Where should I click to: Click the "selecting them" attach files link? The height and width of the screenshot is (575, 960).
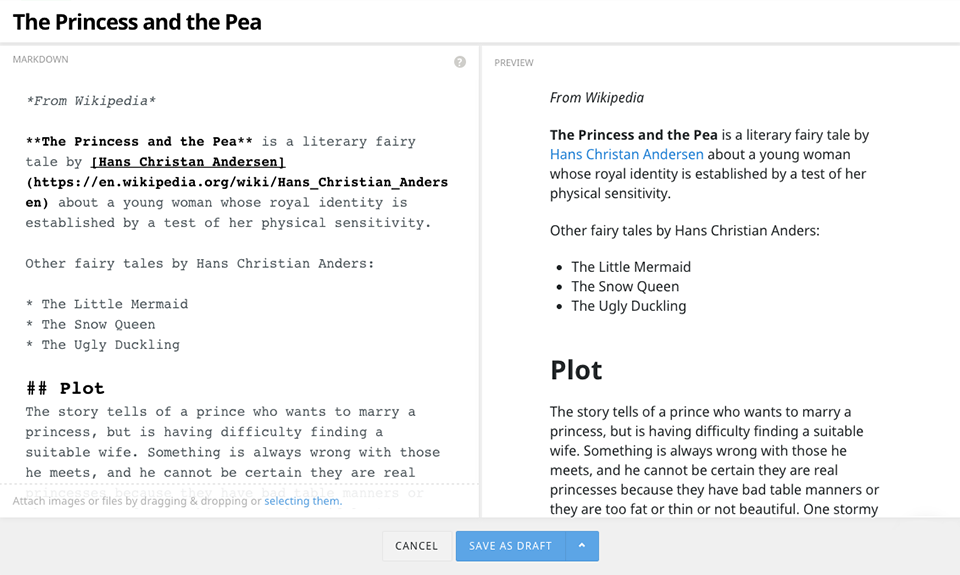point(303,501)
